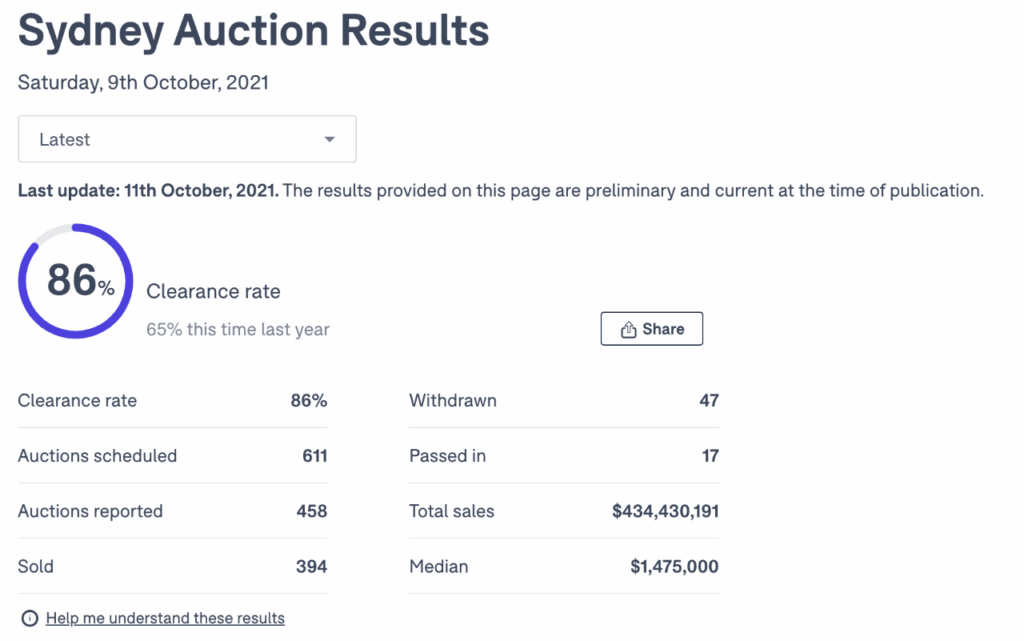Click the Auctions scheduled row label

[97, 456]
